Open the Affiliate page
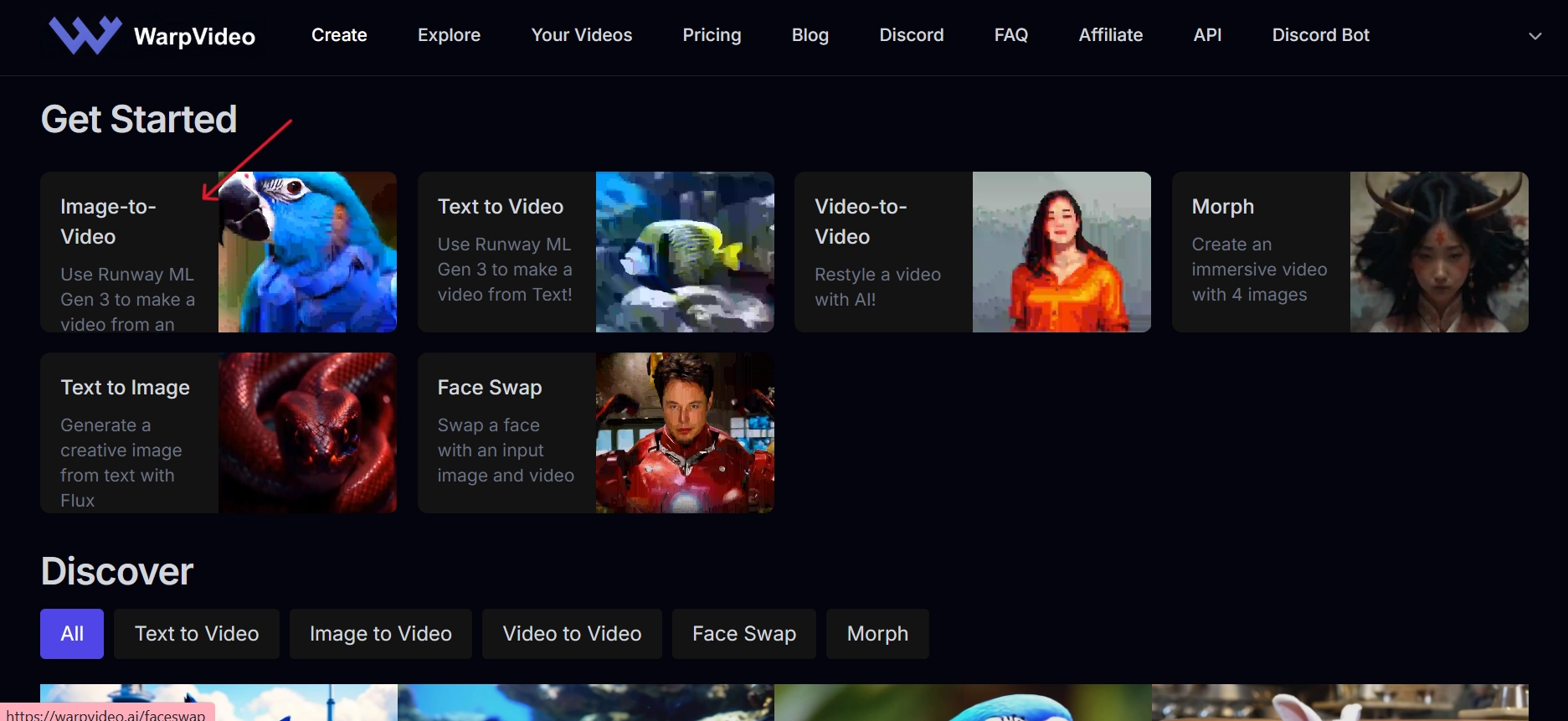This screenshot has width=1568, height=721. click(1111, 35)
